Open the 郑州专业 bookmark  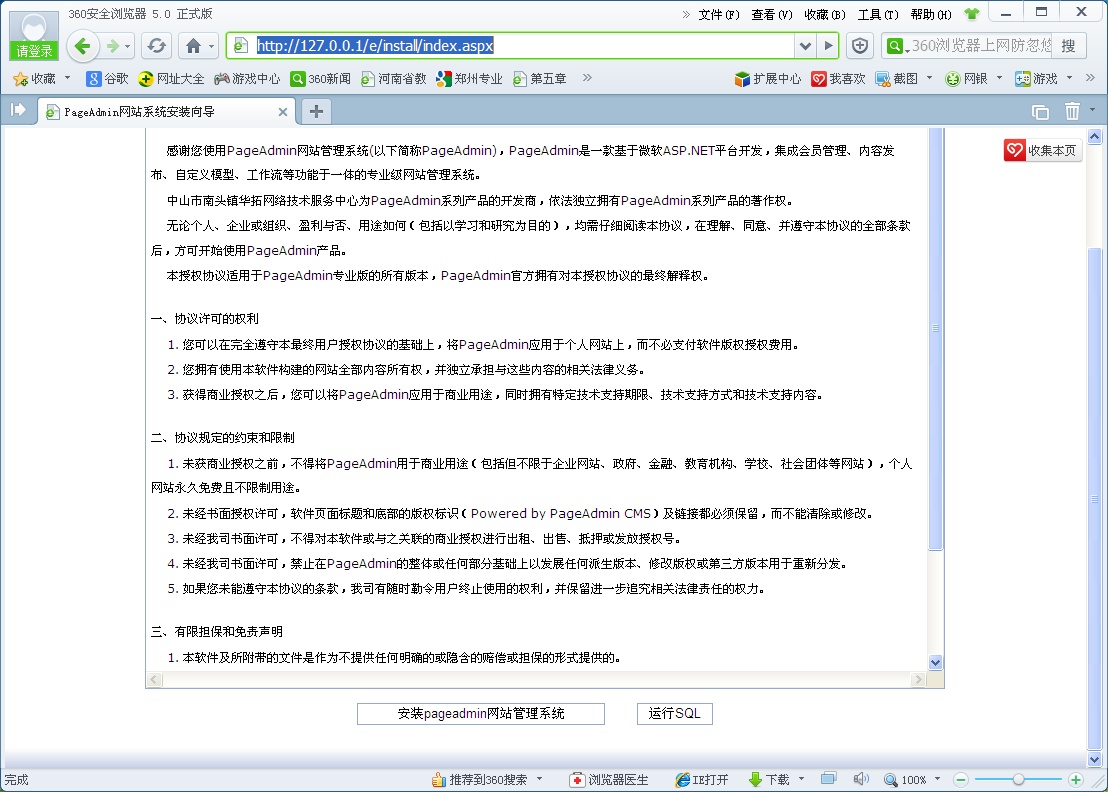click(x=469, y=78)
